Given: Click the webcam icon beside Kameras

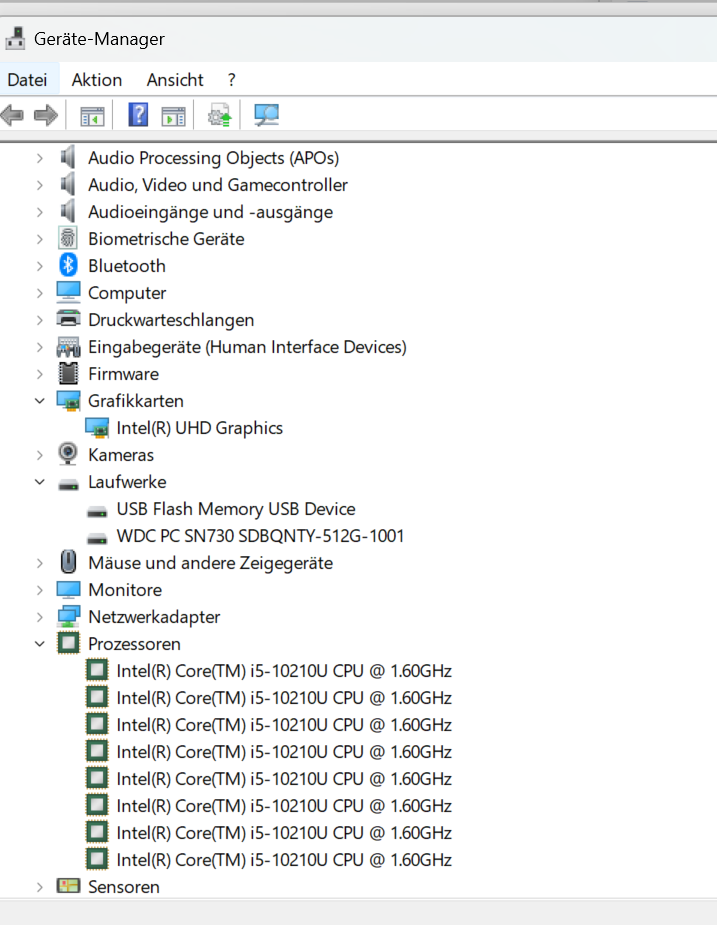Looking at the screenshot, I should (68, 454).
